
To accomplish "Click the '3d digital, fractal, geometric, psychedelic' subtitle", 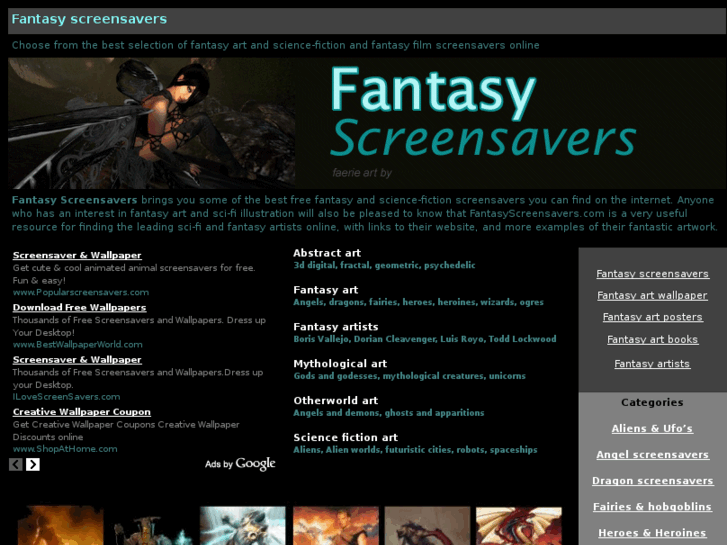I will pyautogui.click(x=384, y=265).
